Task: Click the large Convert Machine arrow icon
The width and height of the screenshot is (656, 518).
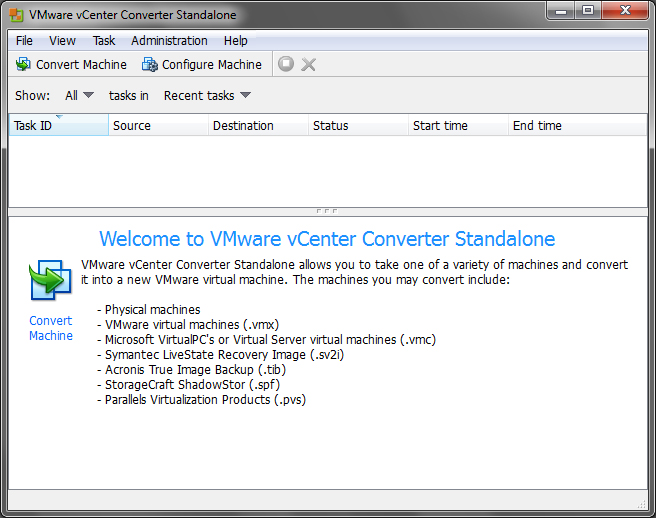Action: pos(50,280)
